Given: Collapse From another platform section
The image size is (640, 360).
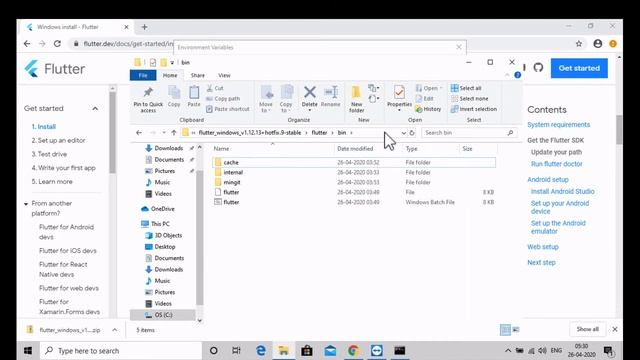Looking at the screenshot, I should [26, 204].
